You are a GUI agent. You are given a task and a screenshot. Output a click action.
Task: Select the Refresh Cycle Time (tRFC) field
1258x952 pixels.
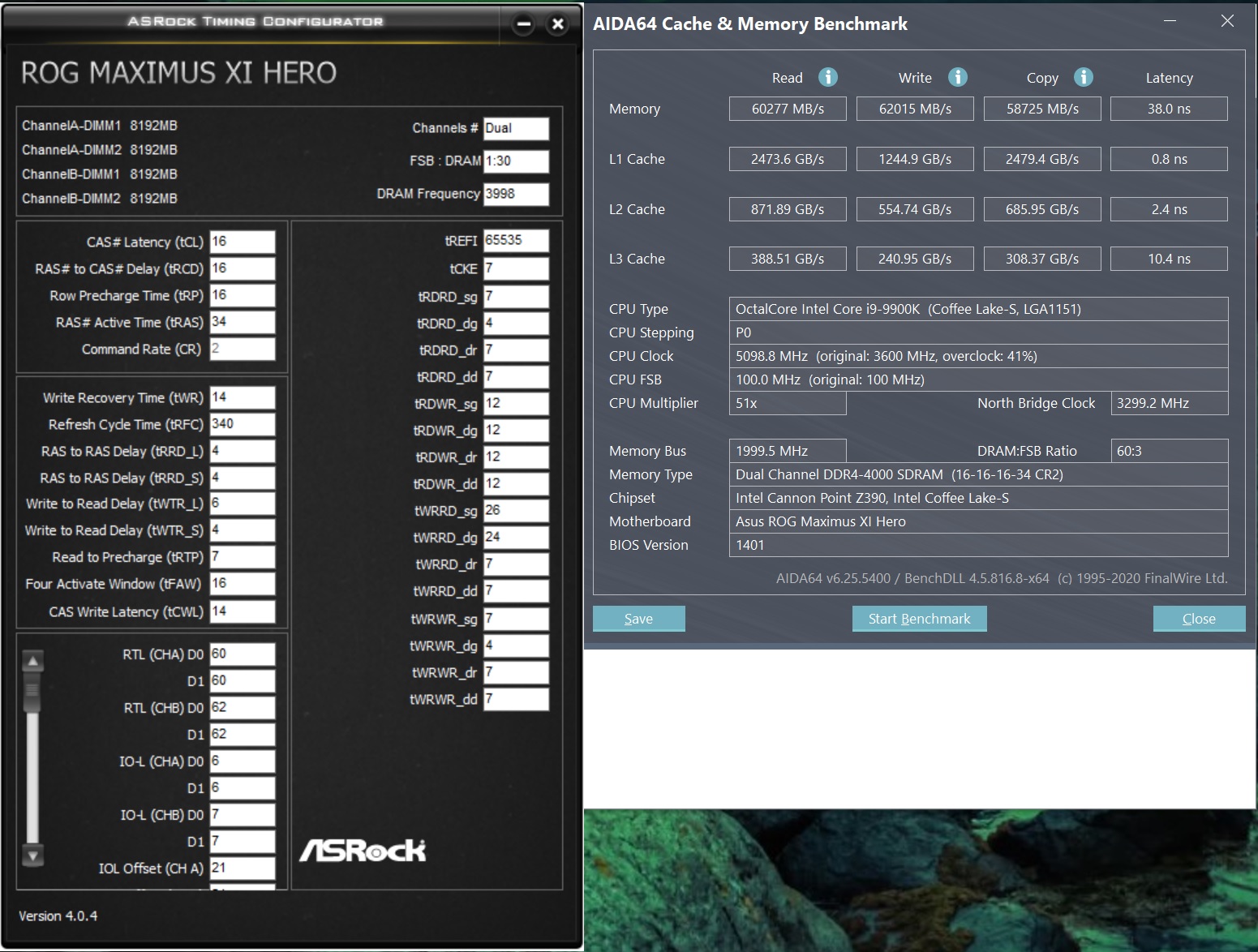coord(243,424)
